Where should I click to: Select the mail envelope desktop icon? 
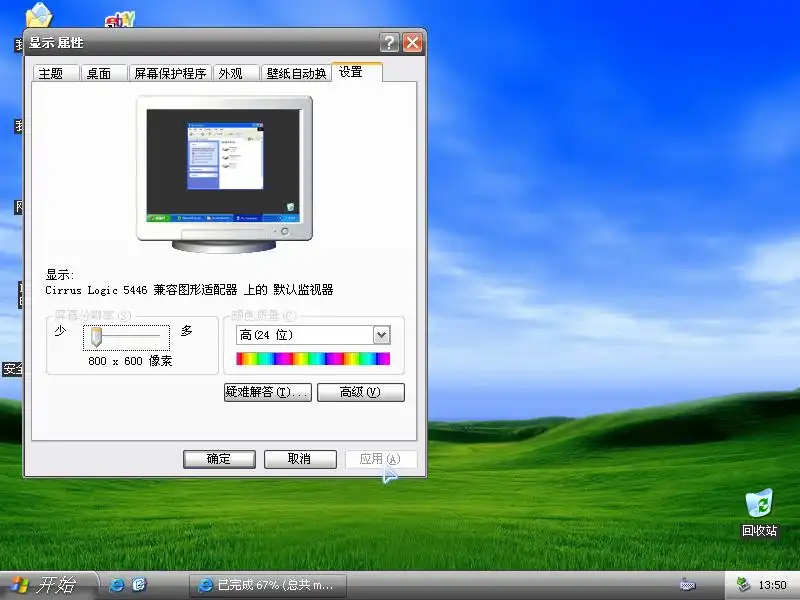(x=39, y=14)
